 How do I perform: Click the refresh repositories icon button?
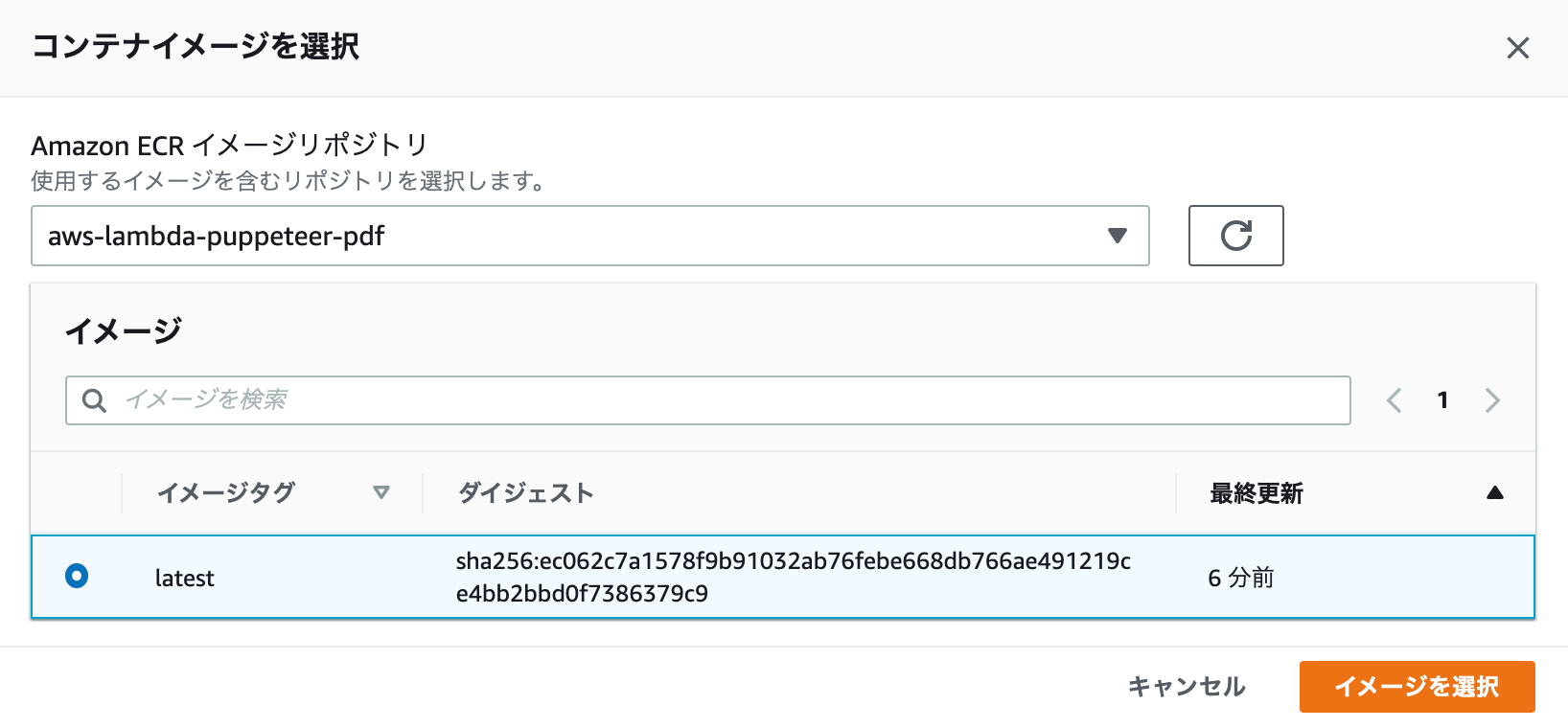point(1235,236)
